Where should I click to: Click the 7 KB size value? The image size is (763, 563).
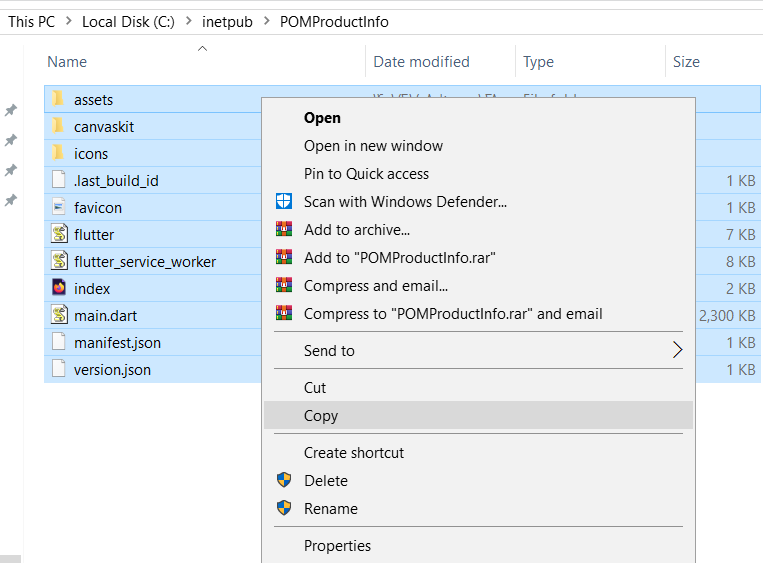coord(741,235)
